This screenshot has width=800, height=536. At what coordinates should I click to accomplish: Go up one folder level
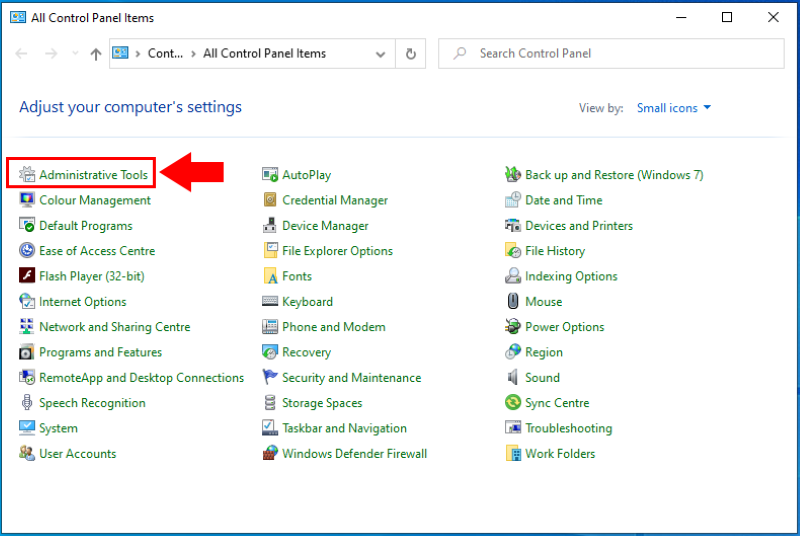click(96, 54)
